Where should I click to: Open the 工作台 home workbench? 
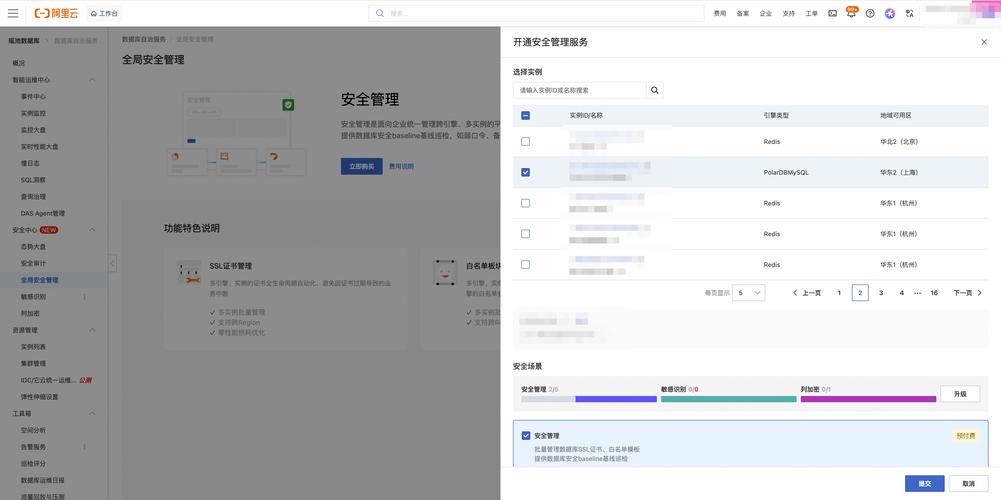click(x=103, y=13)
